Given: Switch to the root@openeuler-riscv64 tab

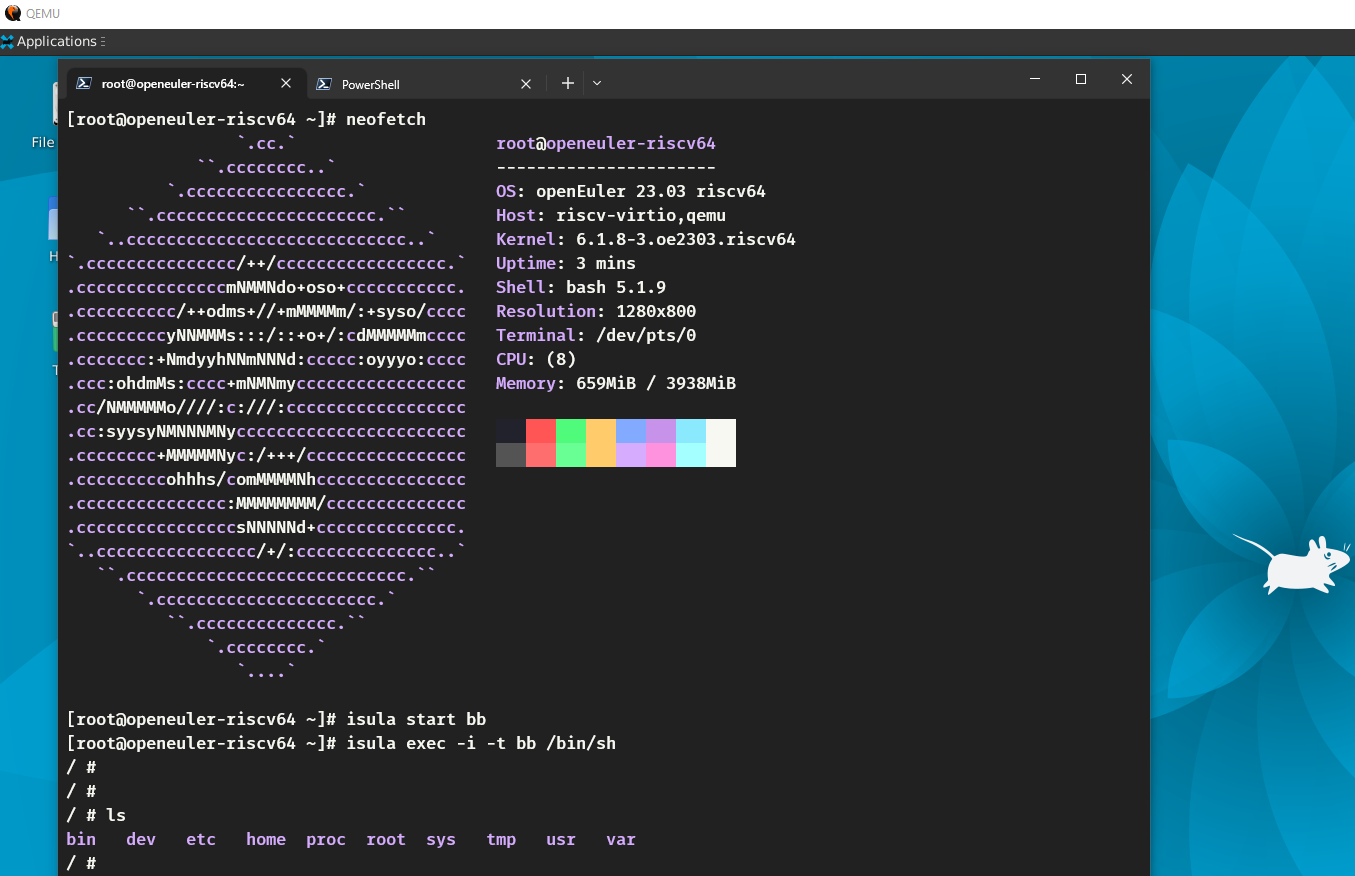Looking at the screenshot, I should coord(172,84).
